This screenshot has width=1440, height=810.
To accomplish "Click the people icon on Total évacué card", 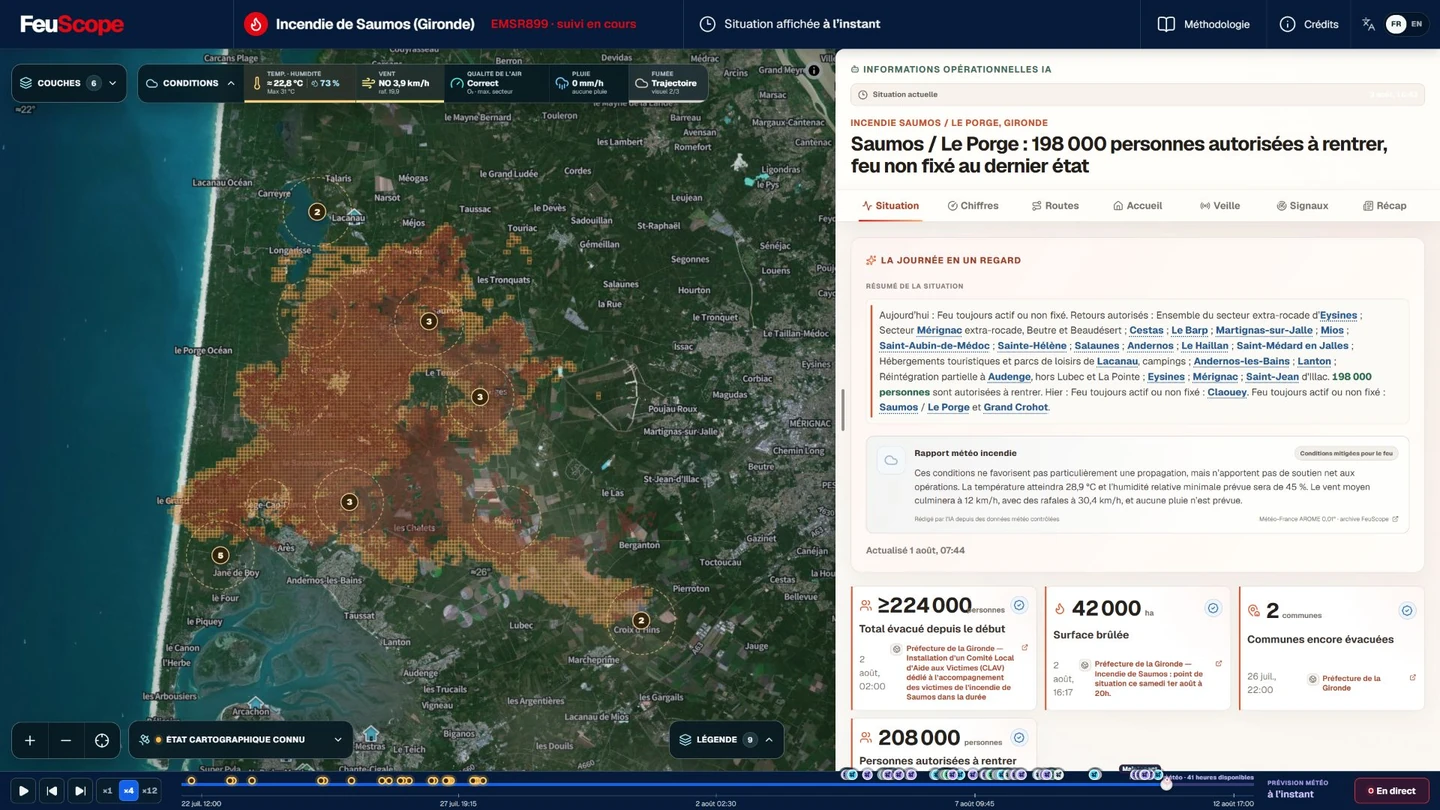I will 866,605.
